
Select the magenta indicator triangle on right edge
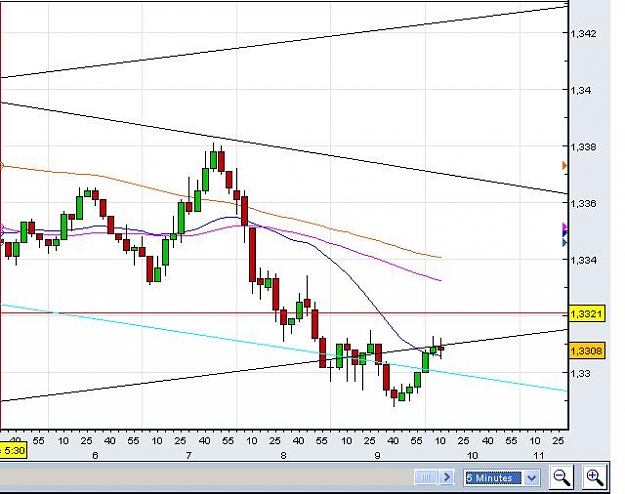(564, 226)
